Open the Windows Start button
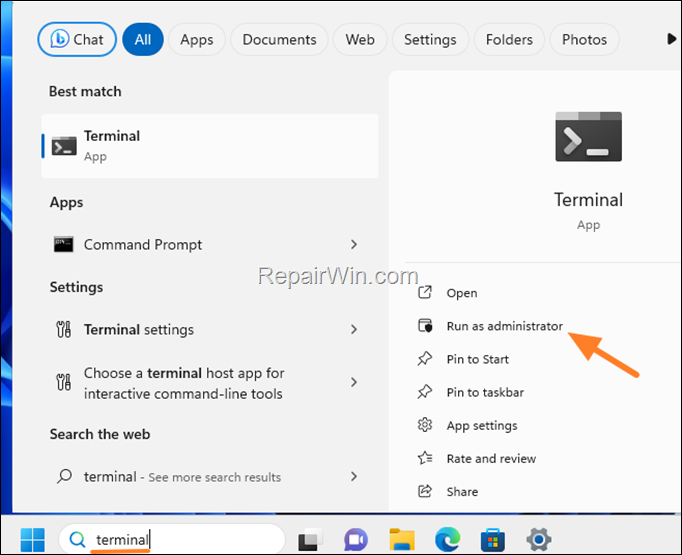 click(x=33, y=539)
